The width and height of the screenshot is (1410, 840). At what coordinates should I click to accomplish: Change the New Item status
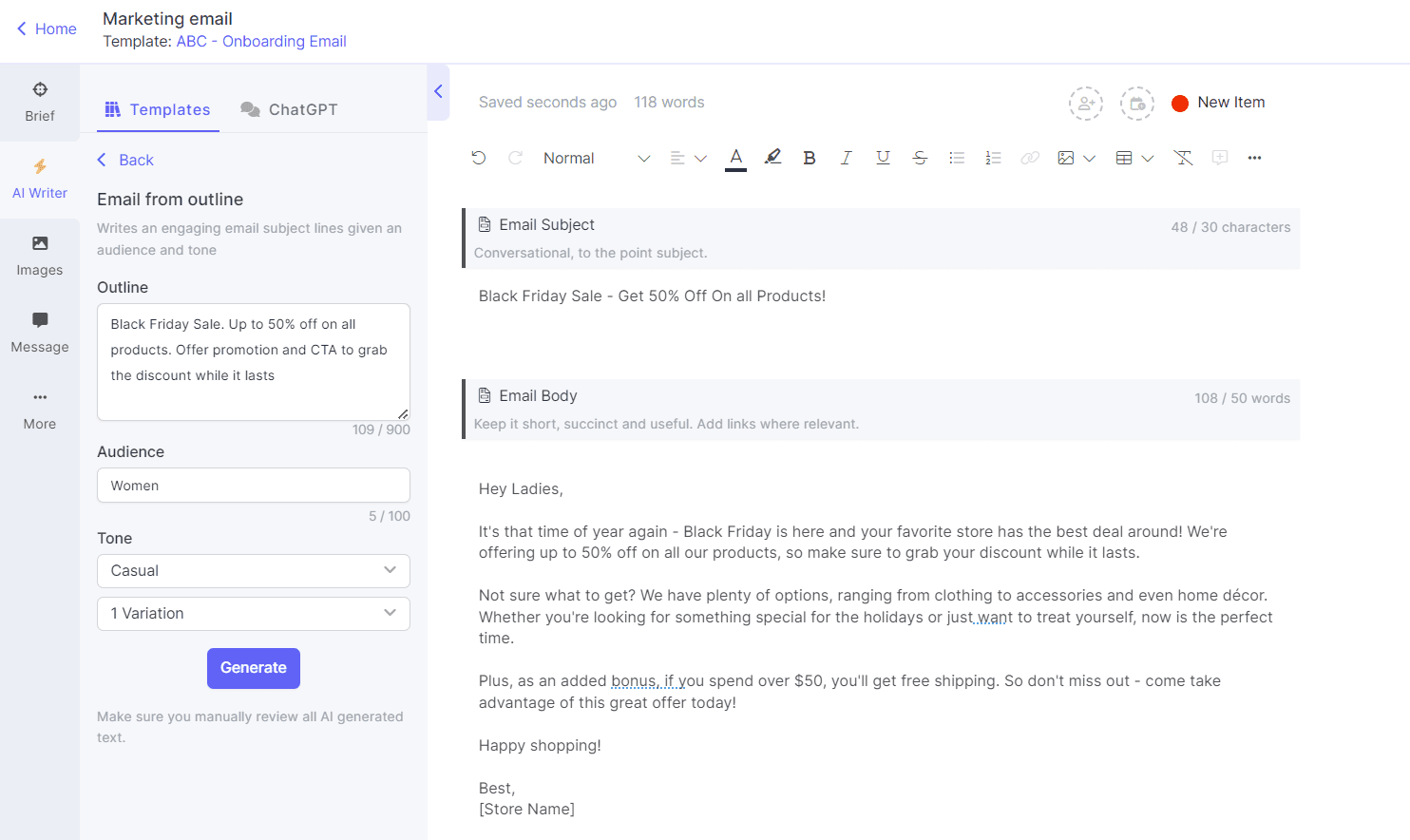pos(1218,103)
